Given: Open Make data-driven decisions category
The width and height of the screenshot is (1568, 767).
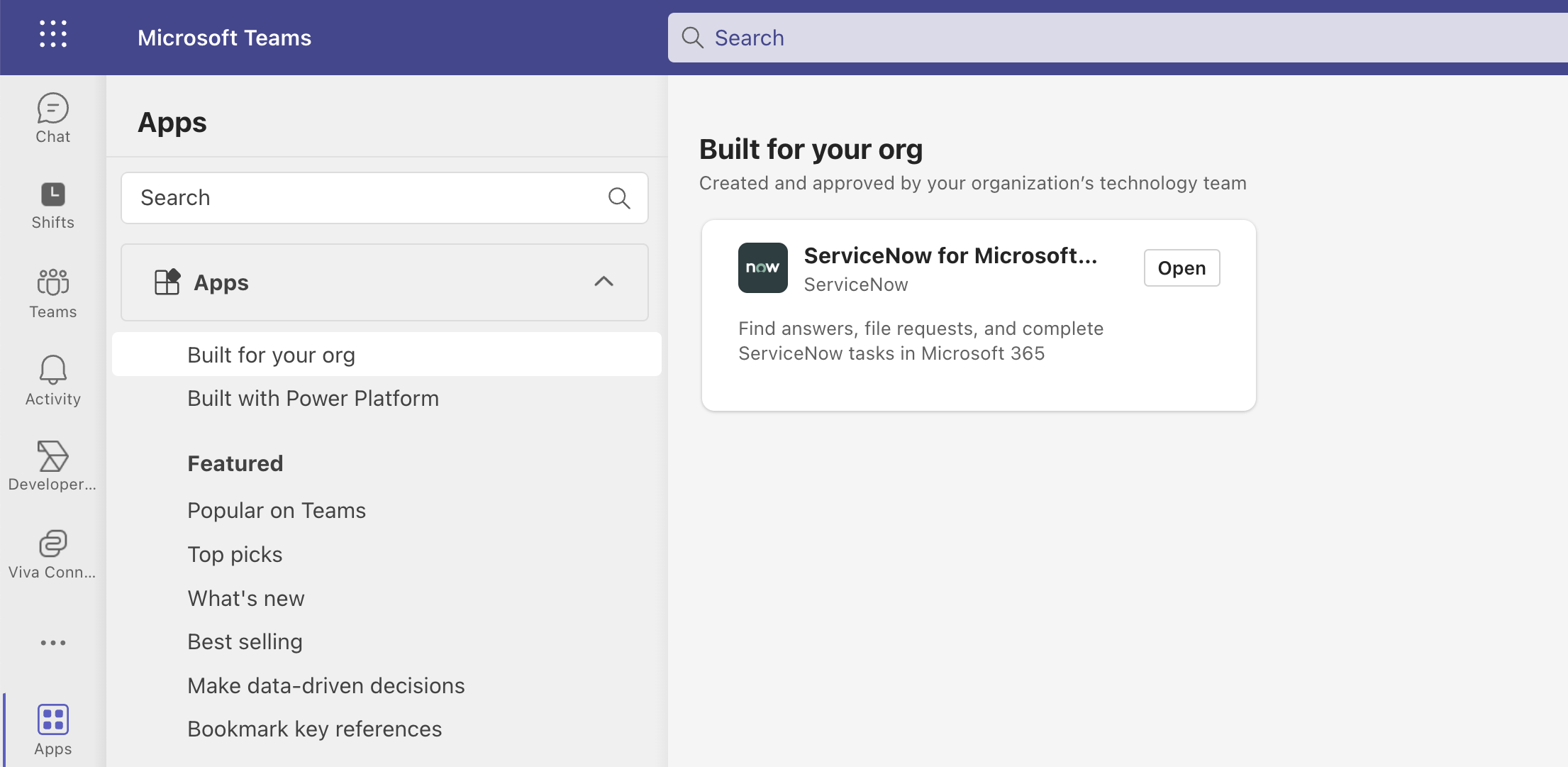Looking at the screenshot, I should (x=326, y=685).
